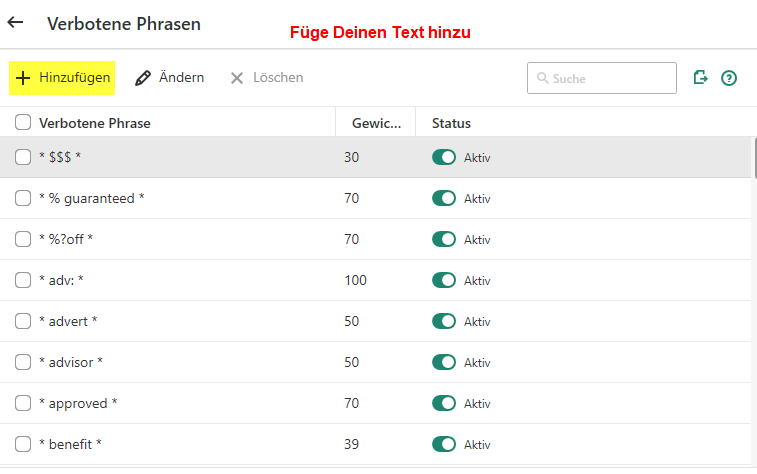Image resolution: width=757 pixels, height=474 pixels.
Task: Switch off Aktiv for '* benefit *'
Action: point(444,444)
